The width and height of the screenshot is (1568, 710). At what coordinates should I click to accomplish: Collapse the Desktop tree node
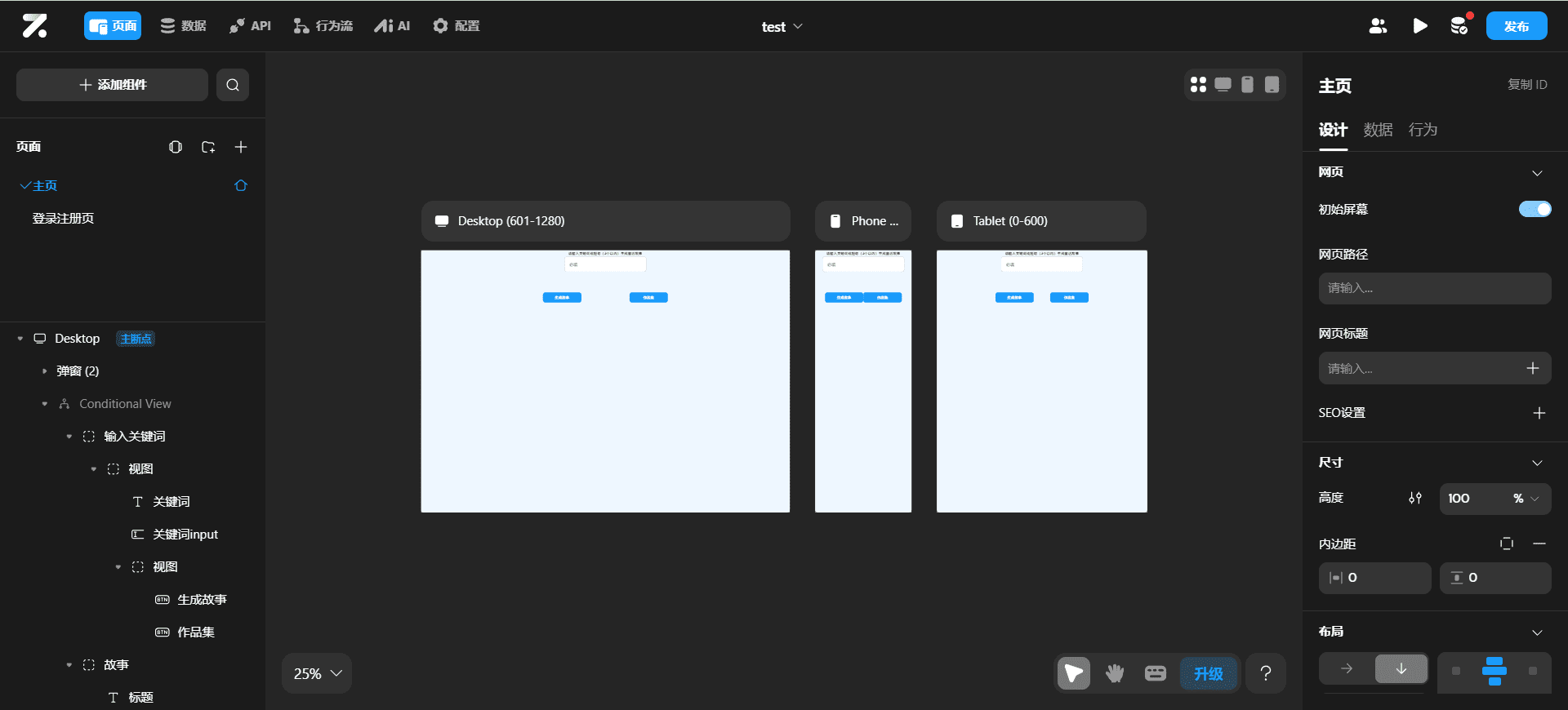click(20, 339)
